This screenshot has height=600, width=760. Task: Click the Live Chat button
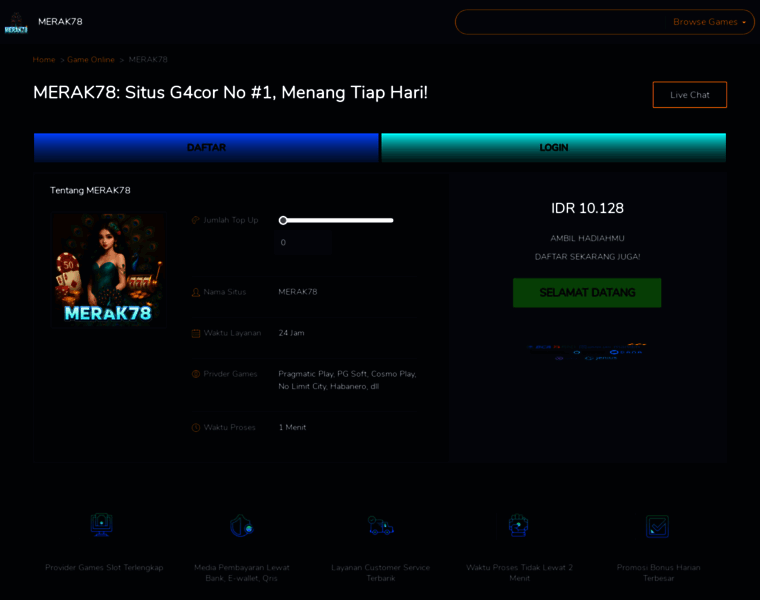[x=690, y=95]
